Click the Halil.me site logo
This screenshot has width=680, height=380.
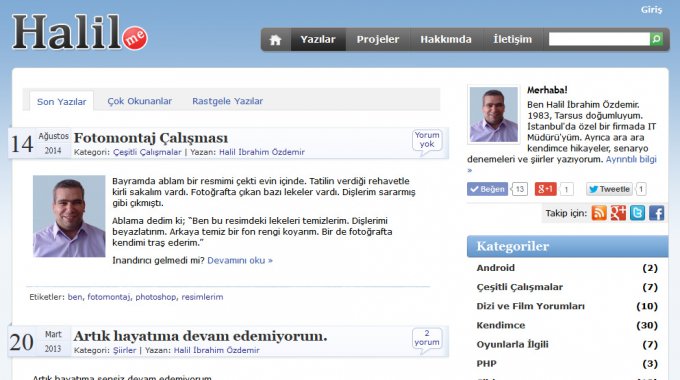click(80, 32)
